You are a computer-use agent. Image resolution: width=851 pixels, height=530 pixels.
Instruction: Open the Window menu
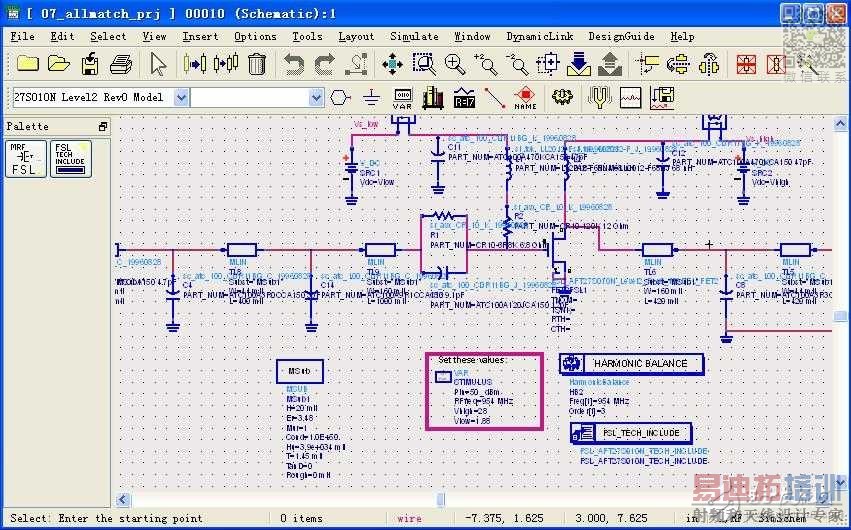472,36
